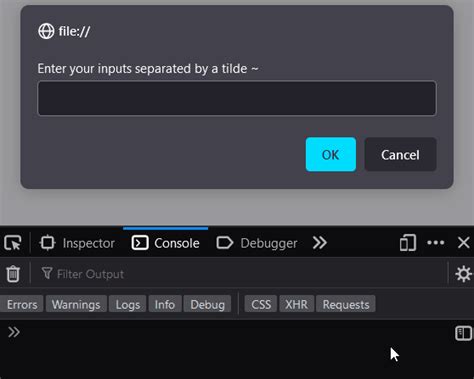Toggle the Errors filter
Viewport: 474px width, 379px height.
point(22,304)
